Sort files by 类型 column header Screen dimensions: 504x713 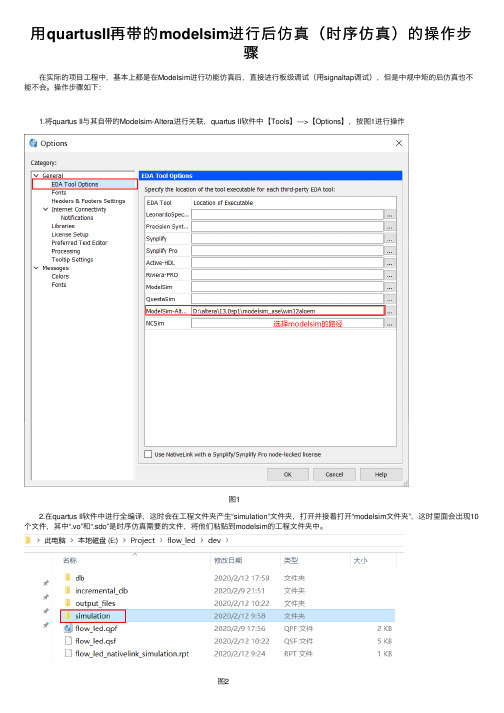click(x=291, y=561)
